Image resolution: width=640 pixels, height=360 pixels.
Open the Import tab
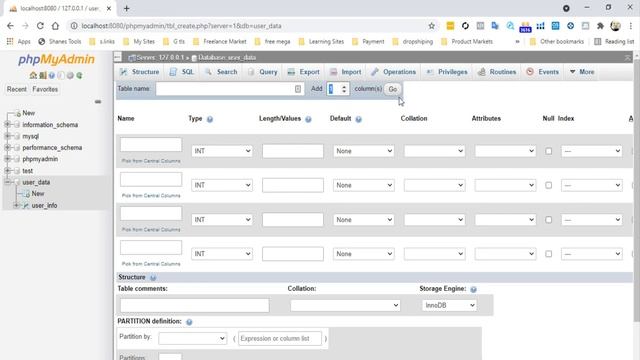(x=345, y=72)
